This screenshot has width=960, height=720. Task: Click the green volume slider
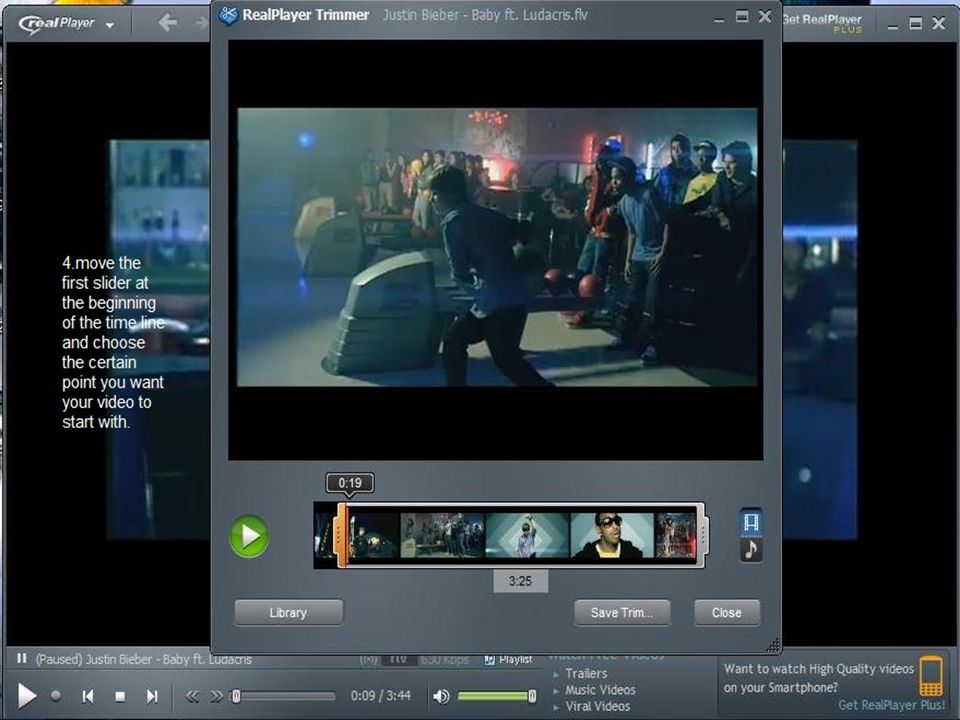point(496,696)
